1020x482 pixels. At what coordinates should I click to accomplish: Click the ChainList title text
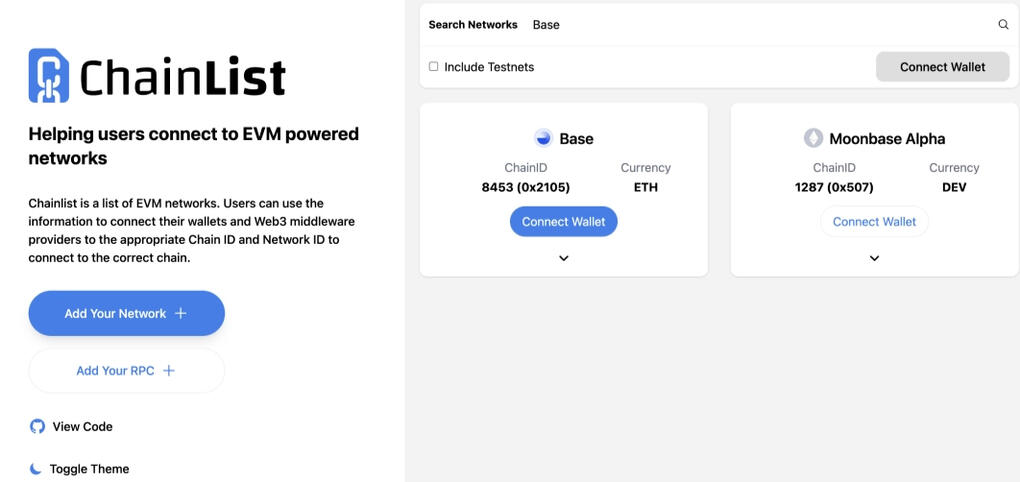[x=183, y=77]
